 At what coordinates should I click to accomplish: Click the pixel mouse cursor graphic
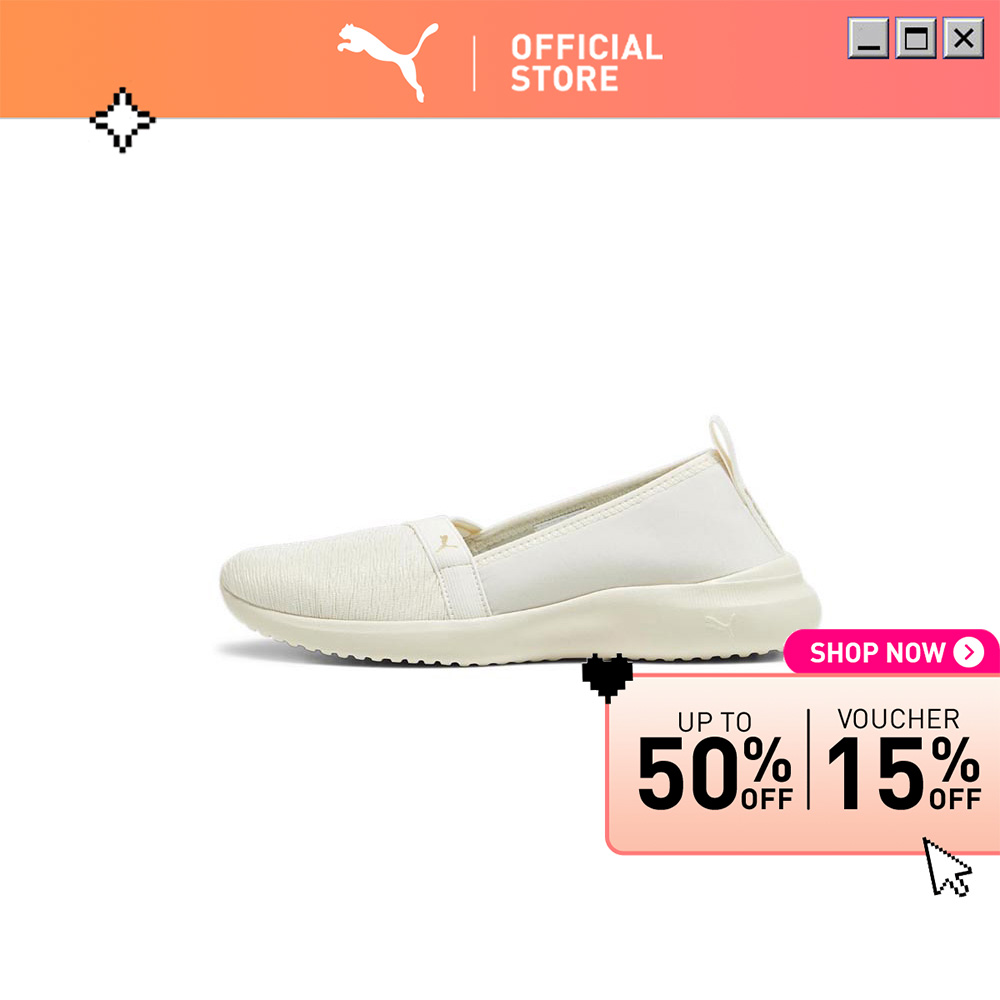click(947, 867)
